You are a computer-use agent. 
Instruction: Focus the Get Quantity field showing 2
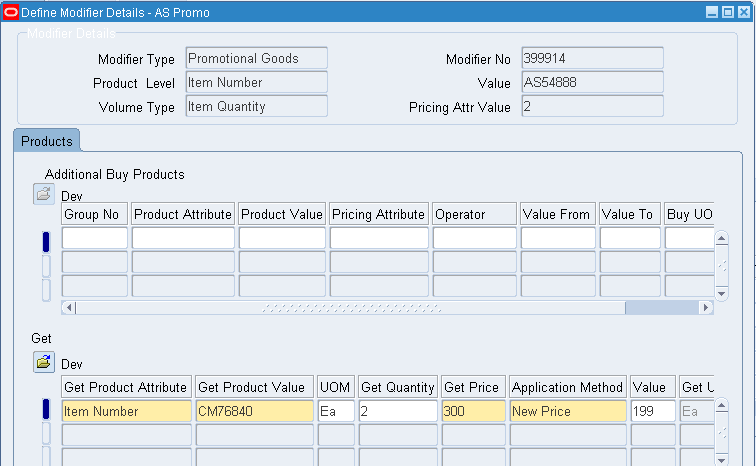[398, 411]
